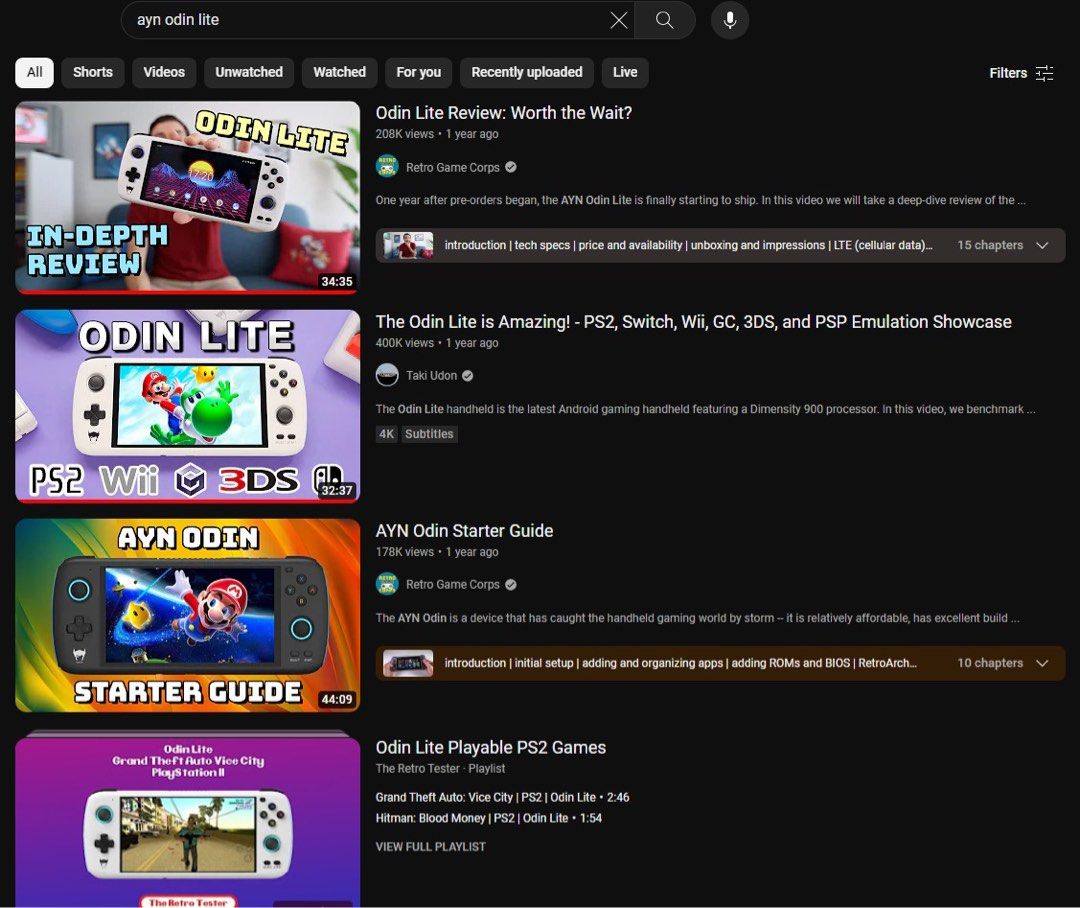Click VIEW FULL PLAYLIST
The image size is (1080, 908).
pos(430,847)
